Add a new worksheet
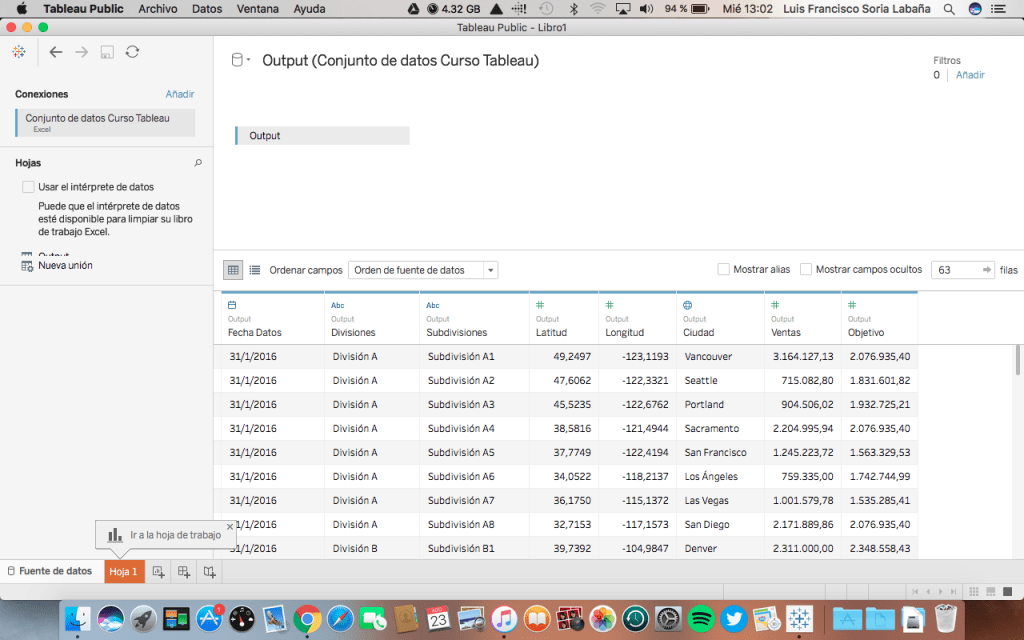 click(x=158, y=571)
